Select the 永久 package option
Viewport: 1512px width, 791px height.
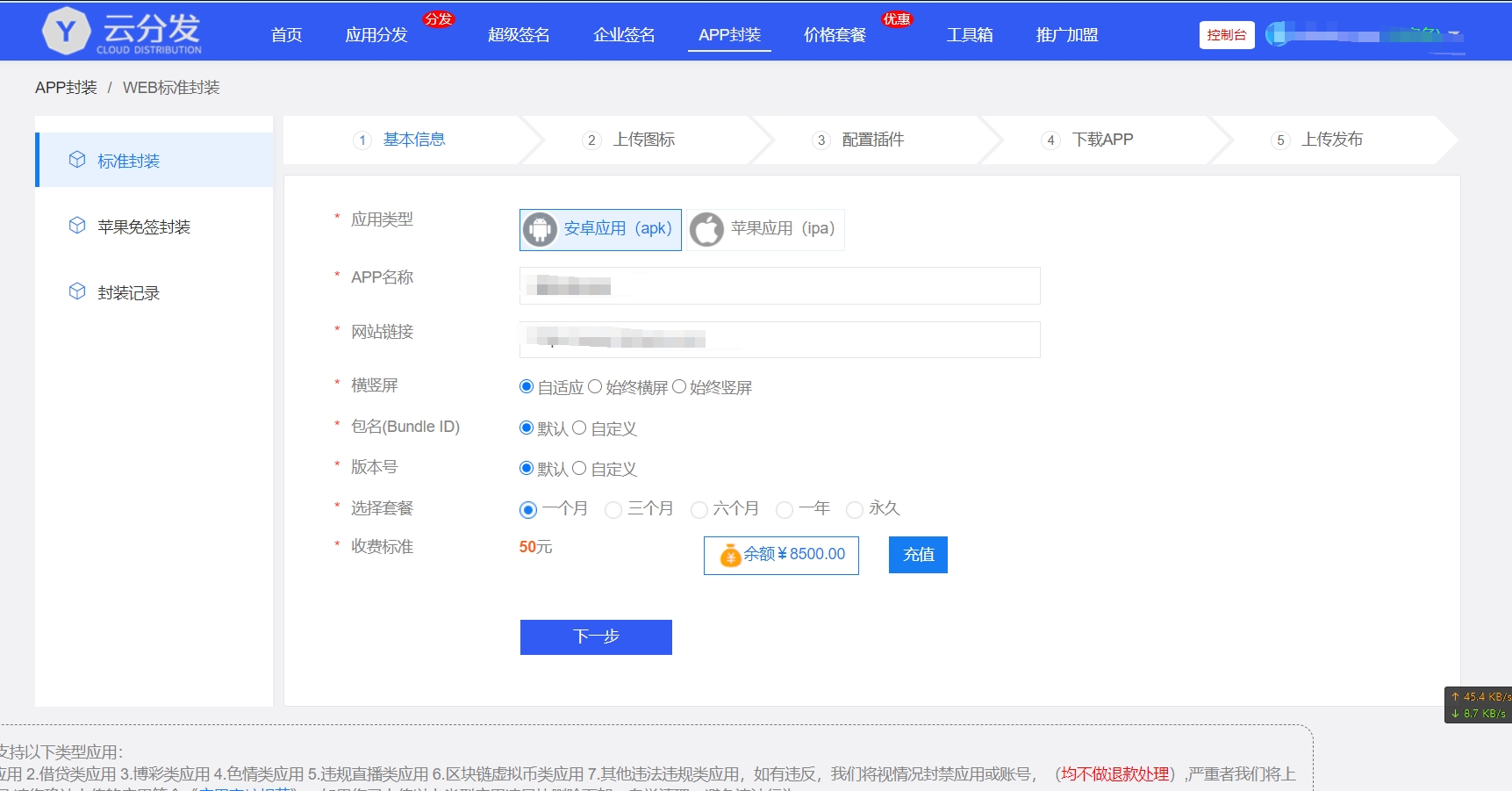(854, 509)
